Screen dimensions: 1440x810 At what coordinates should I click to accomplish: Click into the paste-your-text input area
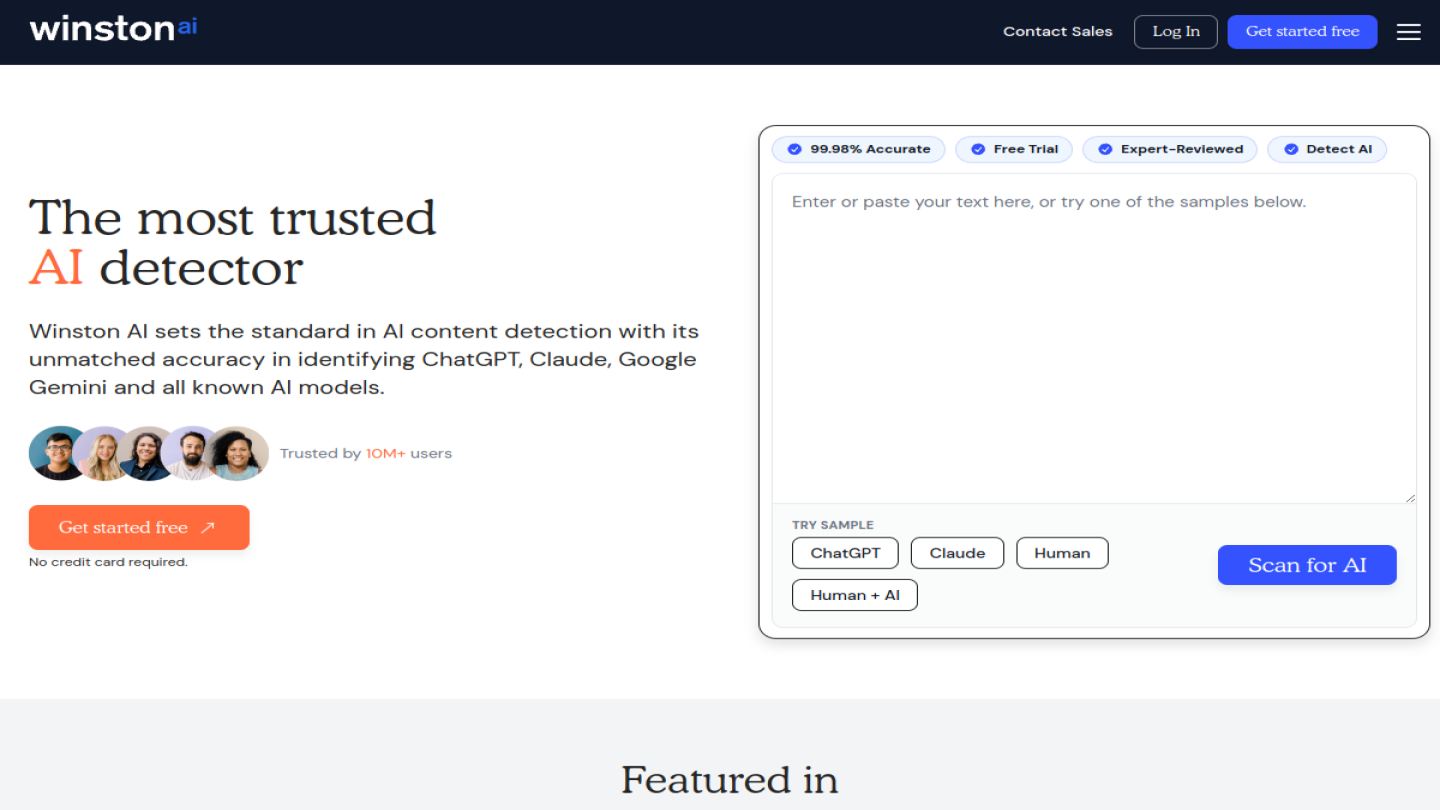tap(1094, 338)
